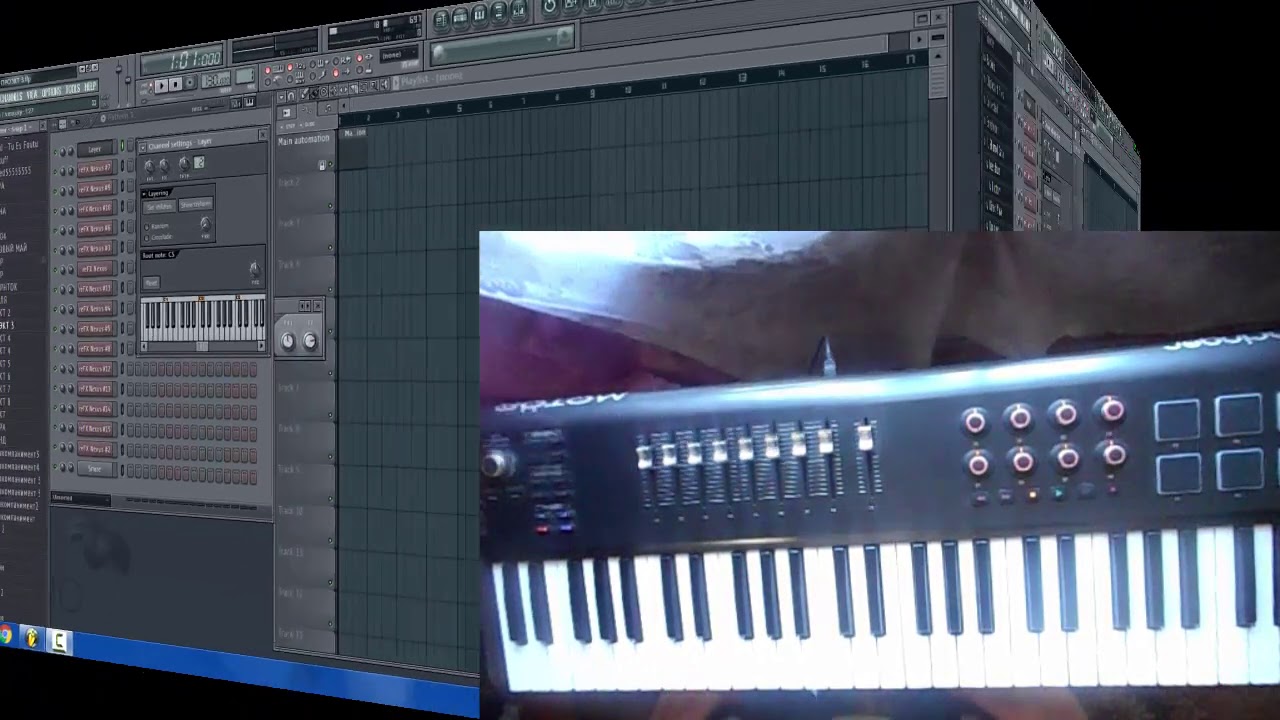The width and height of the screenshot is (1280, 720).
Task: Open Channel settings window menu arrow
Action: coord(143,148)
